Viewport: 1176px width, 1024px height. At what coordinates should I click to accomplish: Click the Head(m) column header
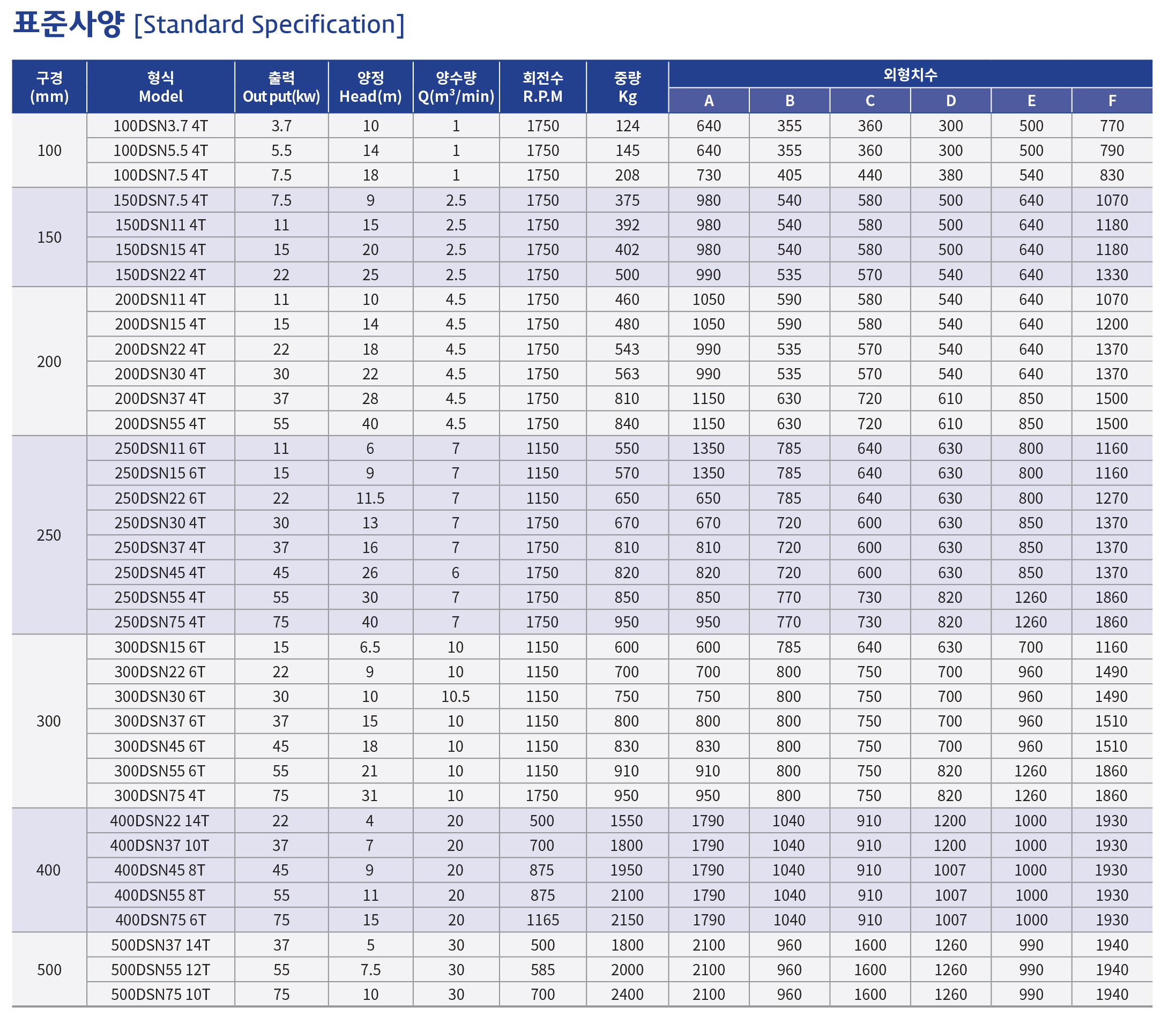(370, 87)
